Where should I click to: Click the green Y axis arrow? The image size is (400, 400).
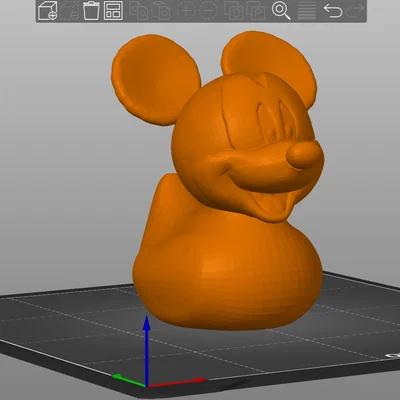[x=128, y=380]
